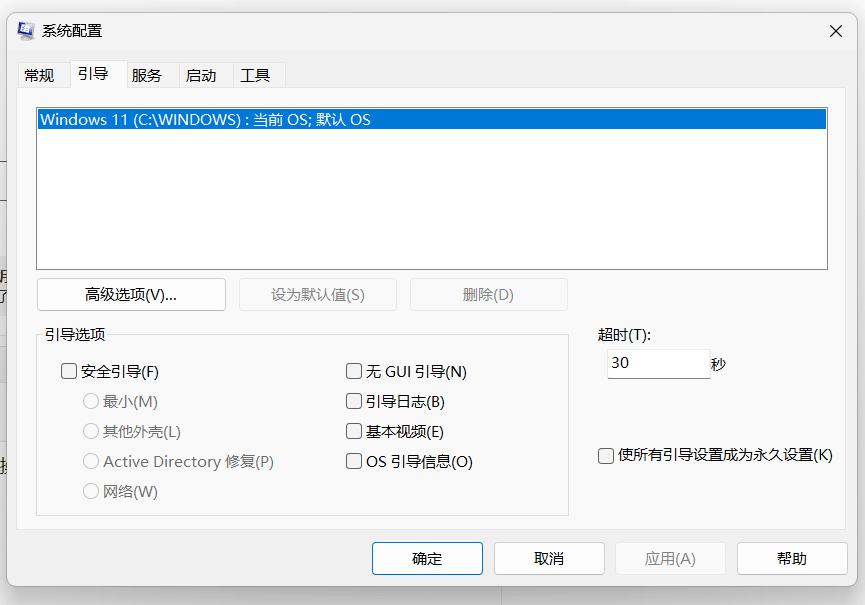
Task: Select Active Directory 修复(P) radio option
Action: pos(91,461)
